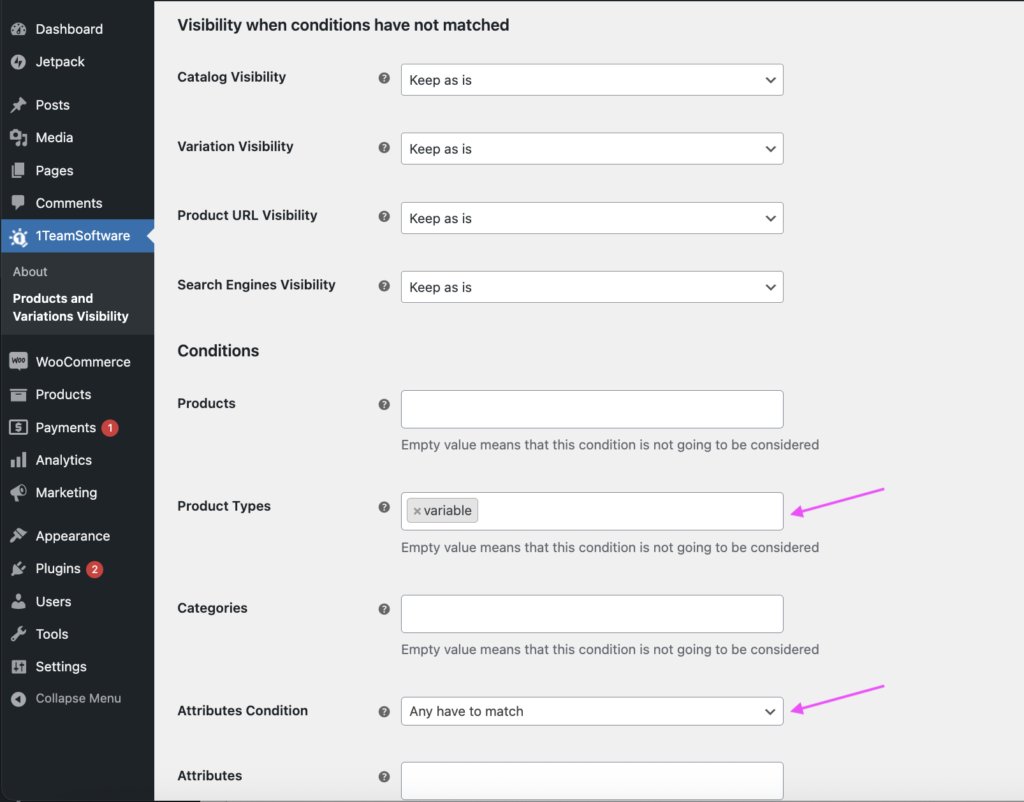1024x802 pixels.
Task: Click help icon beside Attributes Condition
Action: [384, 712]
